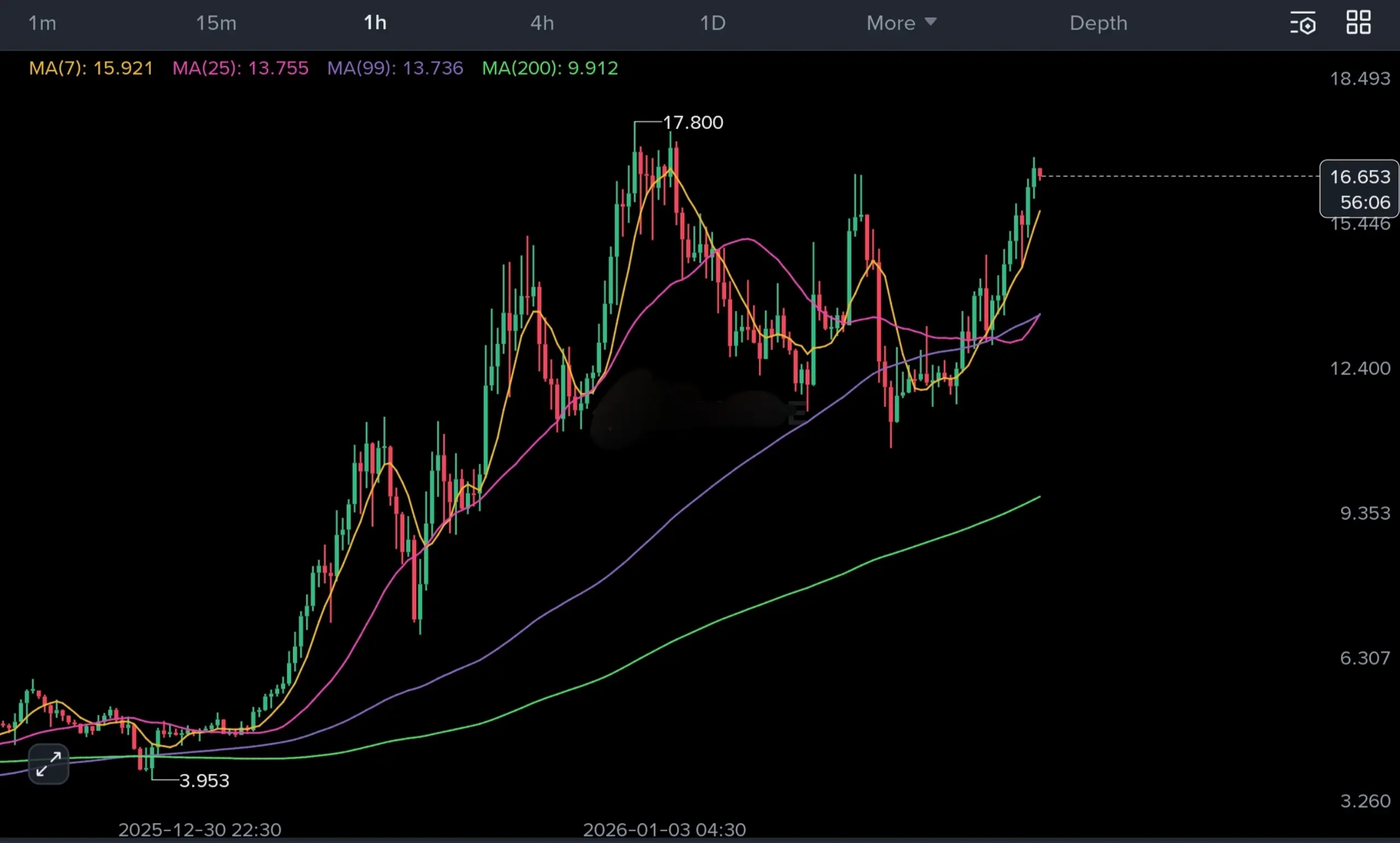Switch chart to 4h interval
The height and width of the screenshot is (843, 1400).
coord(541,24)
